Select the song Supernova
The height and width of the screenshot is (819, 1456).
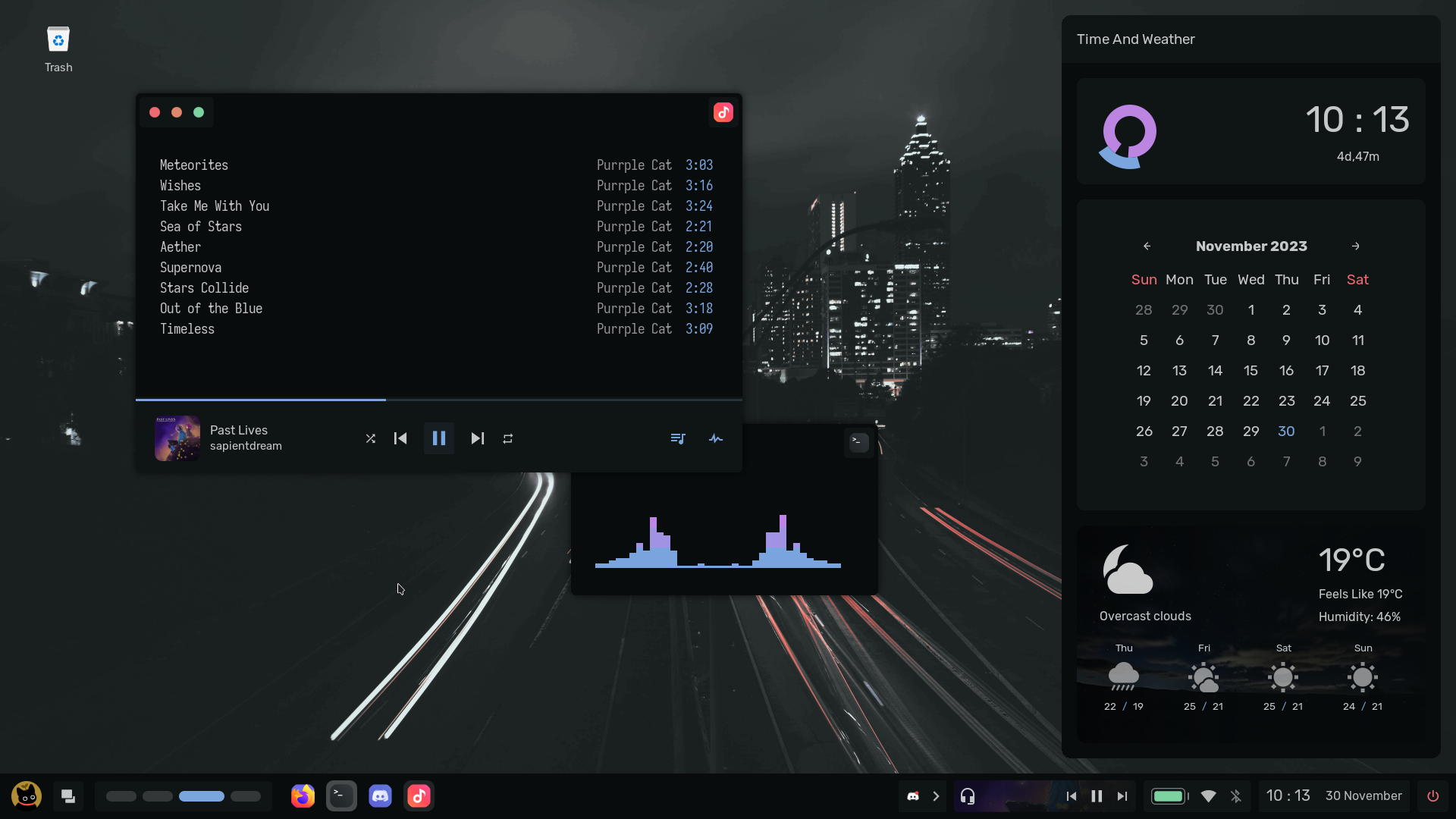(436, 267)
